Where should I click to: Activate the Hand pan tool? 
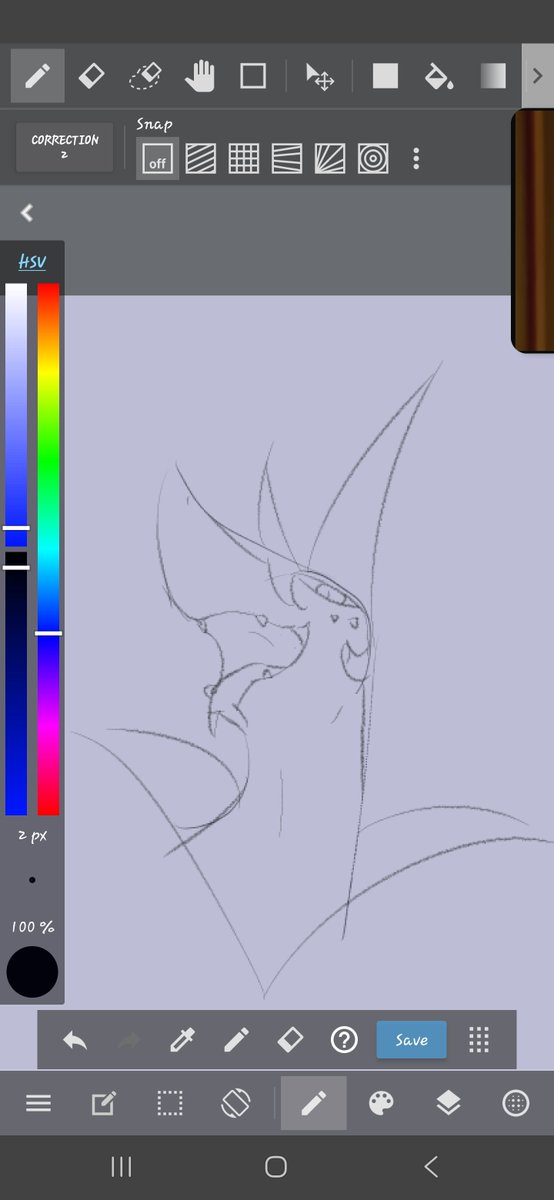pyautogui.click(x=200, y=76)
